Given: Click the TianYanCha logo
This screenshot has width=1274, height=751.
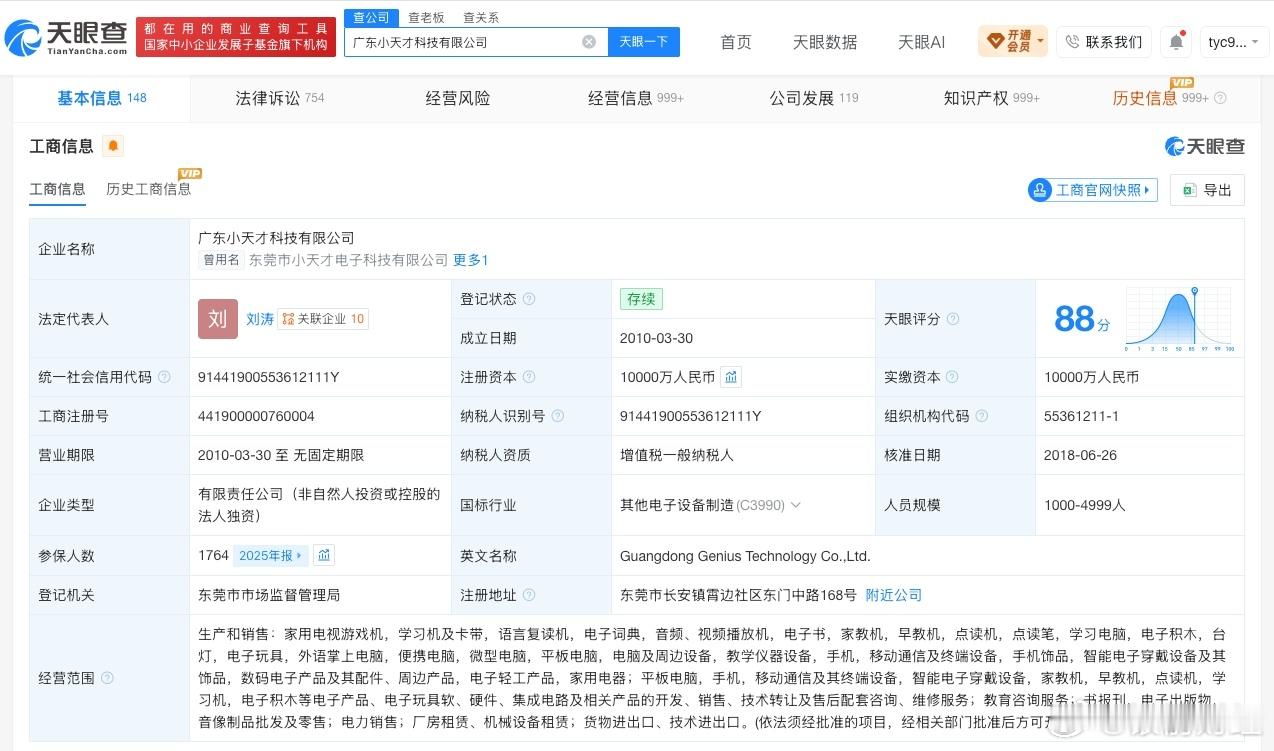Looking at the screenshot, I should [x=66, y=38].
